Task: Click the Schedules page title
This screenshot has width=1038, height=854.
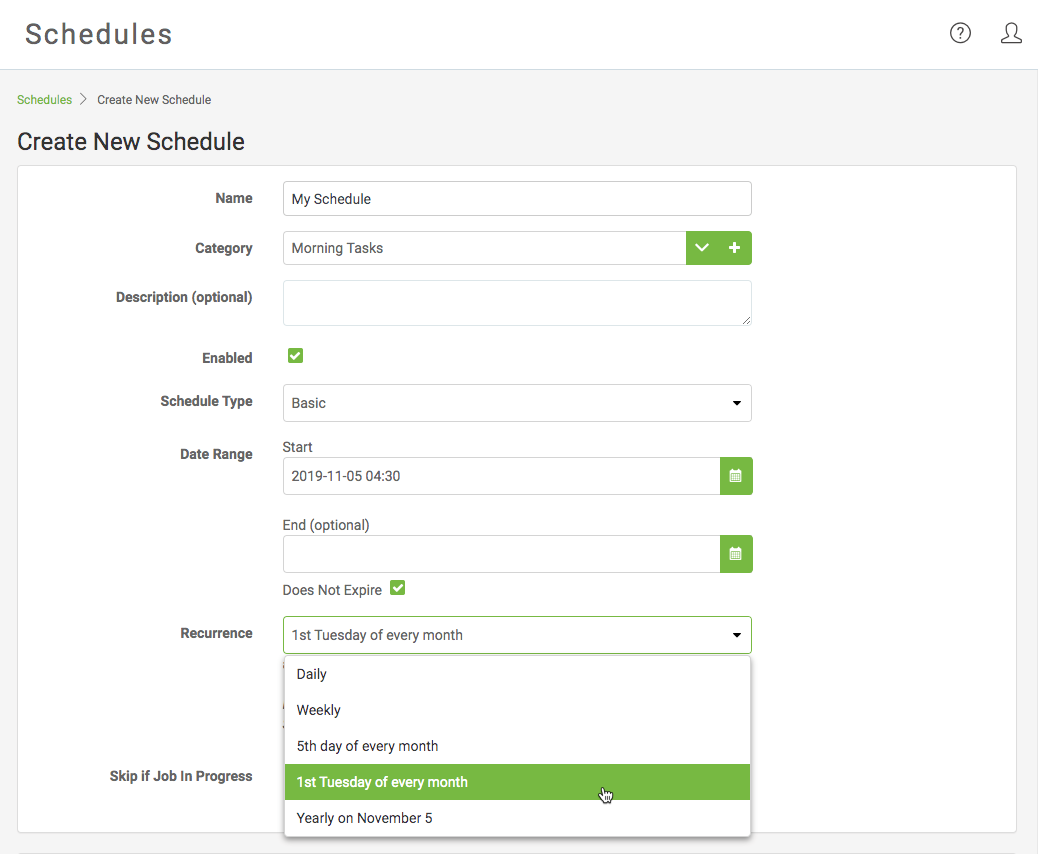Action: click(99, 34)
